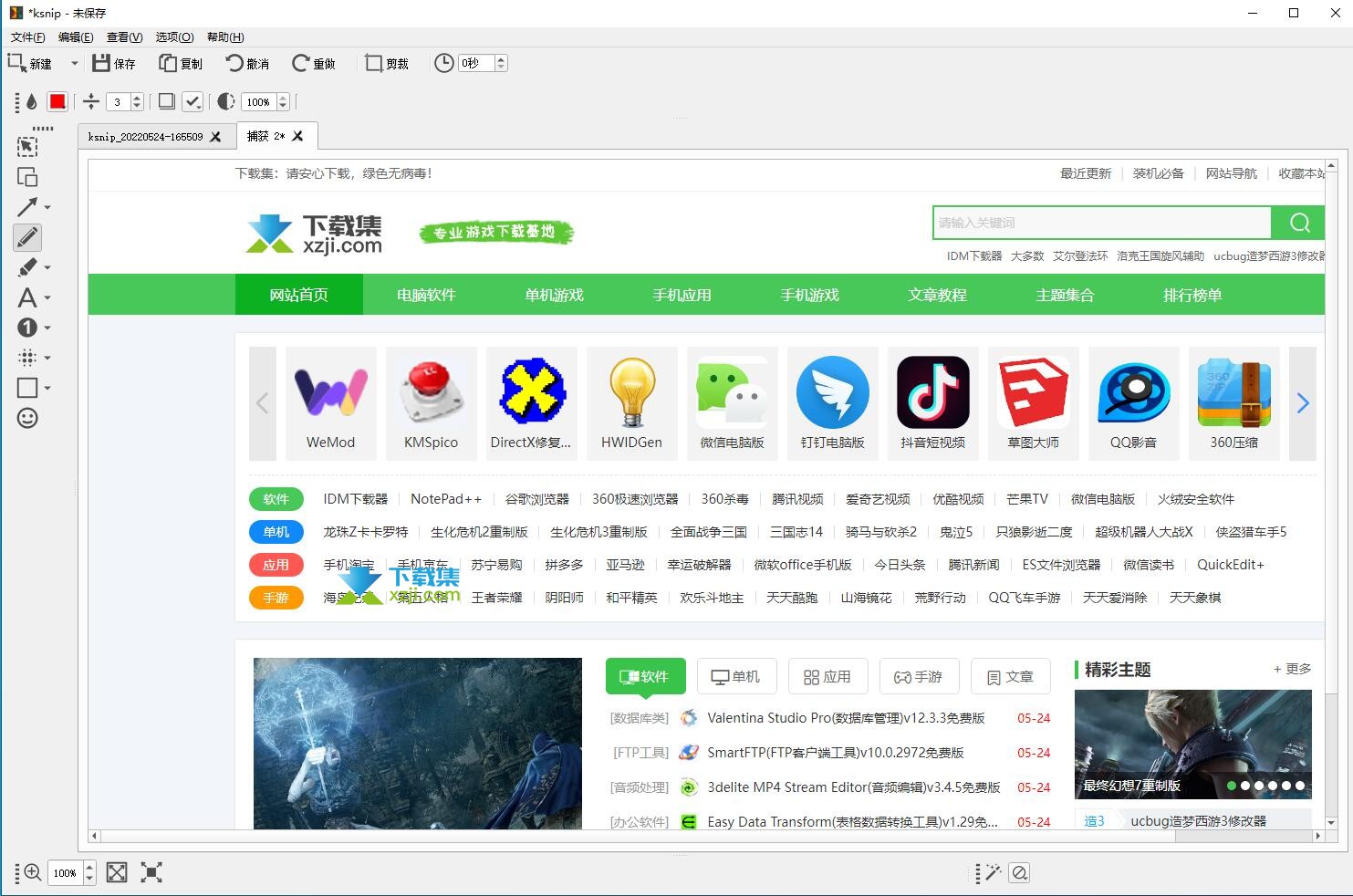Image resolution: width=1353 pixels, height=896 pixels.
Task: Open the 文件(F) menu
Action: click(27, 36)
